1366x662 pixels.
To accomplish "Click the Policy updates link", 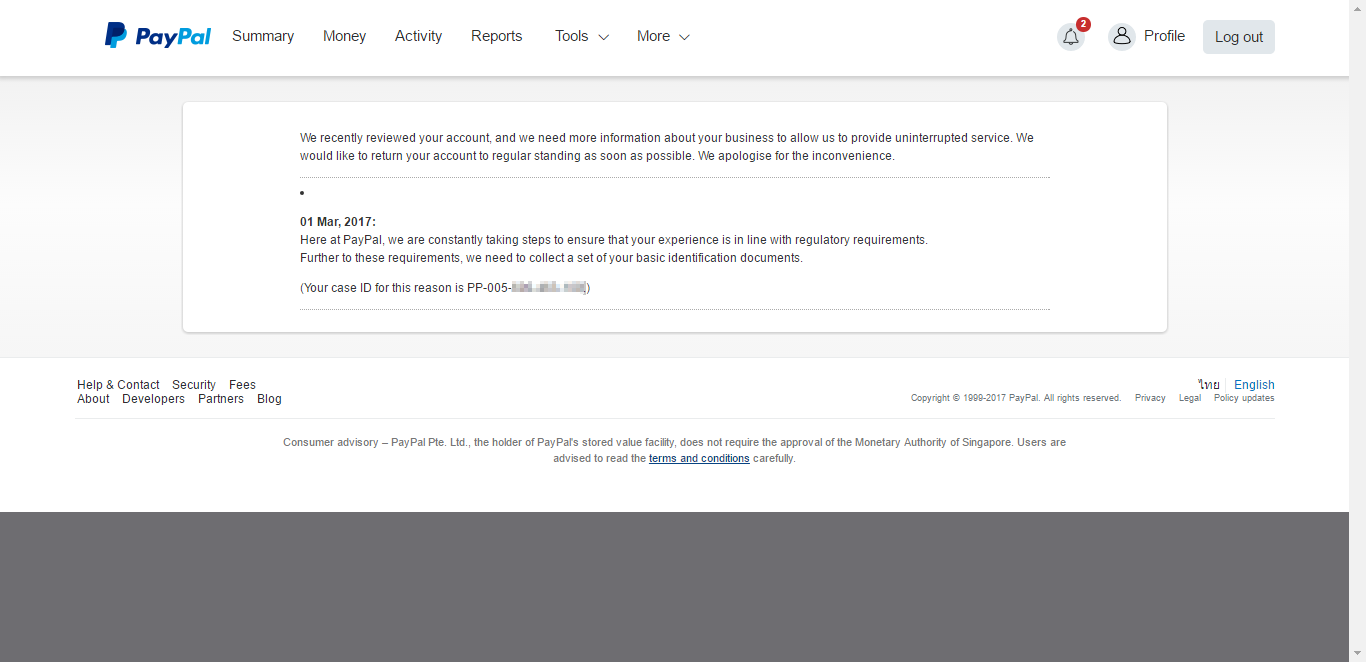I will click(x=1244, y=398).
